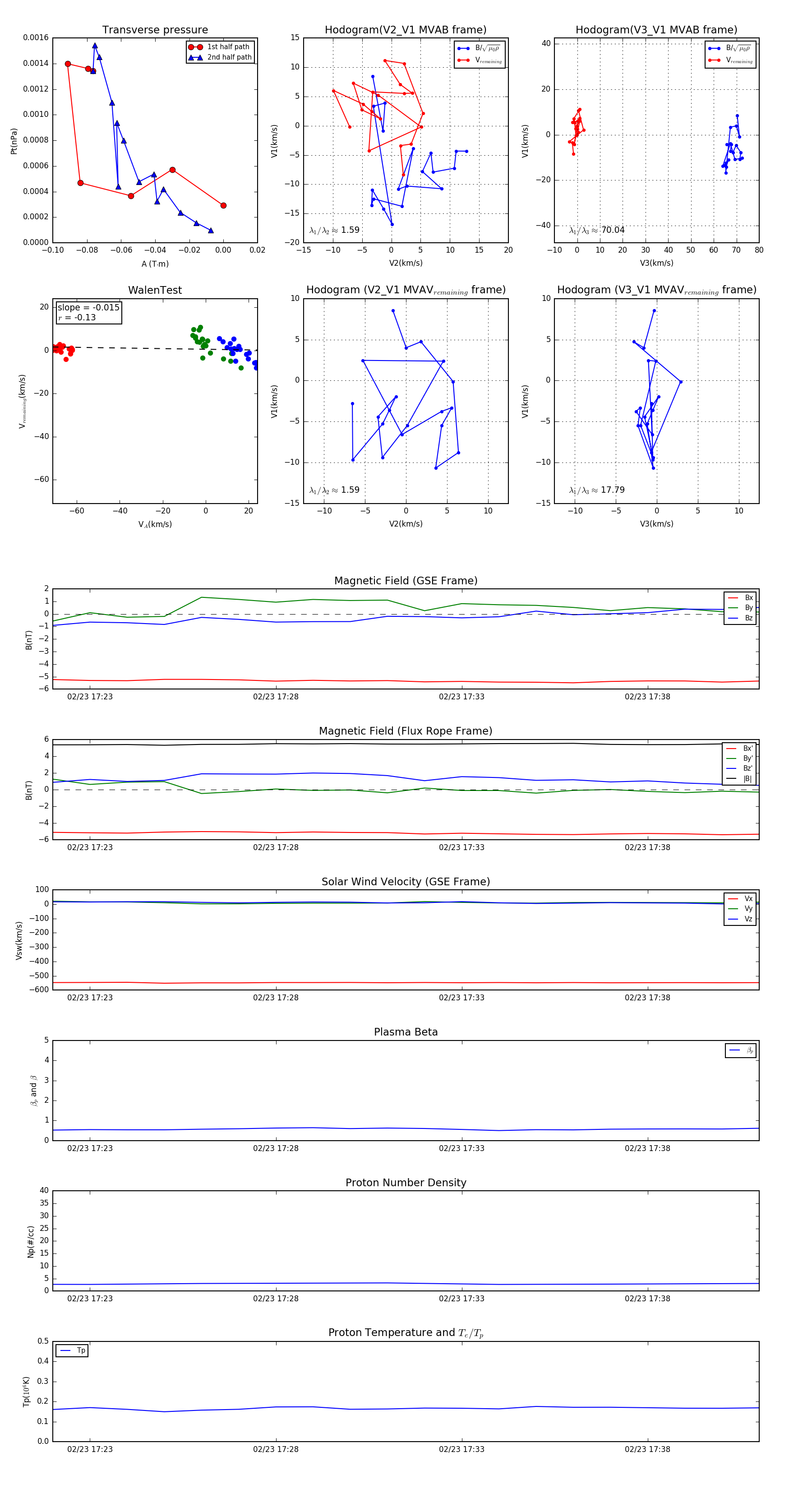
Task: Click the βp legend box in Plasma Beta plot
Action: click(x=741, y=1050)
